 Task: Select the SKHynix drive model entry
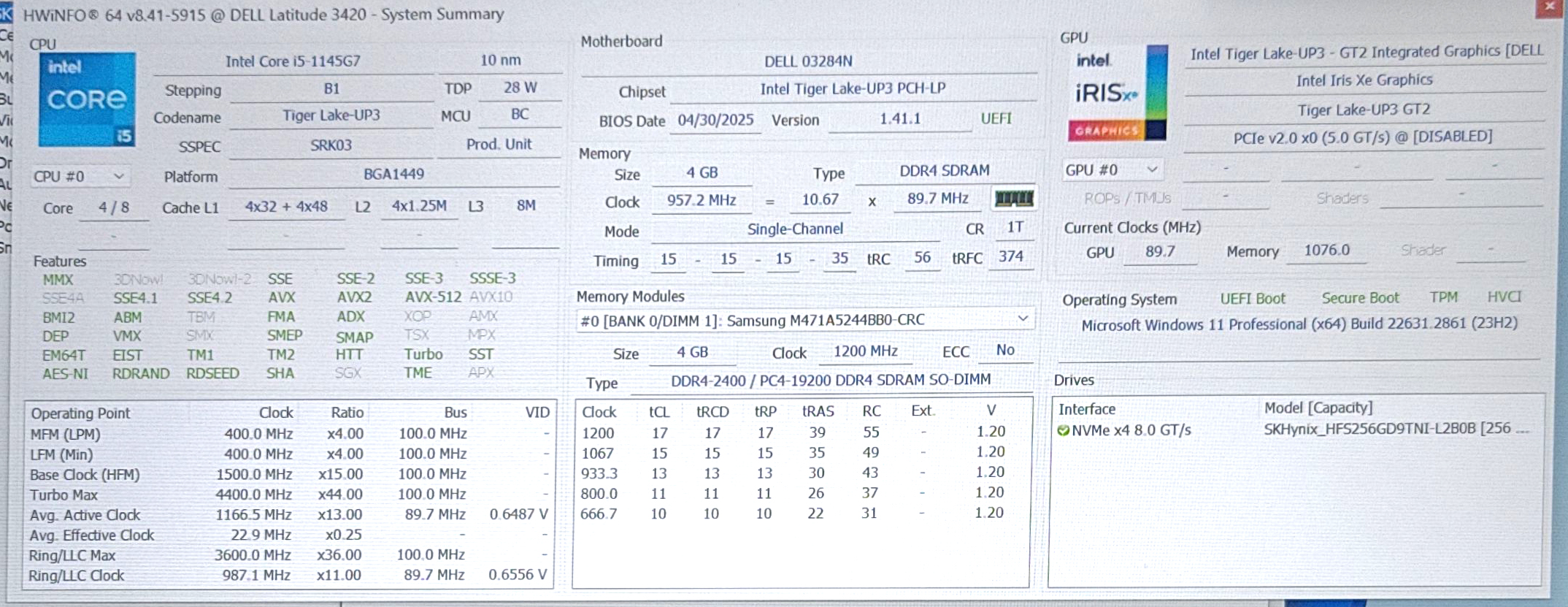[1396, 429]
